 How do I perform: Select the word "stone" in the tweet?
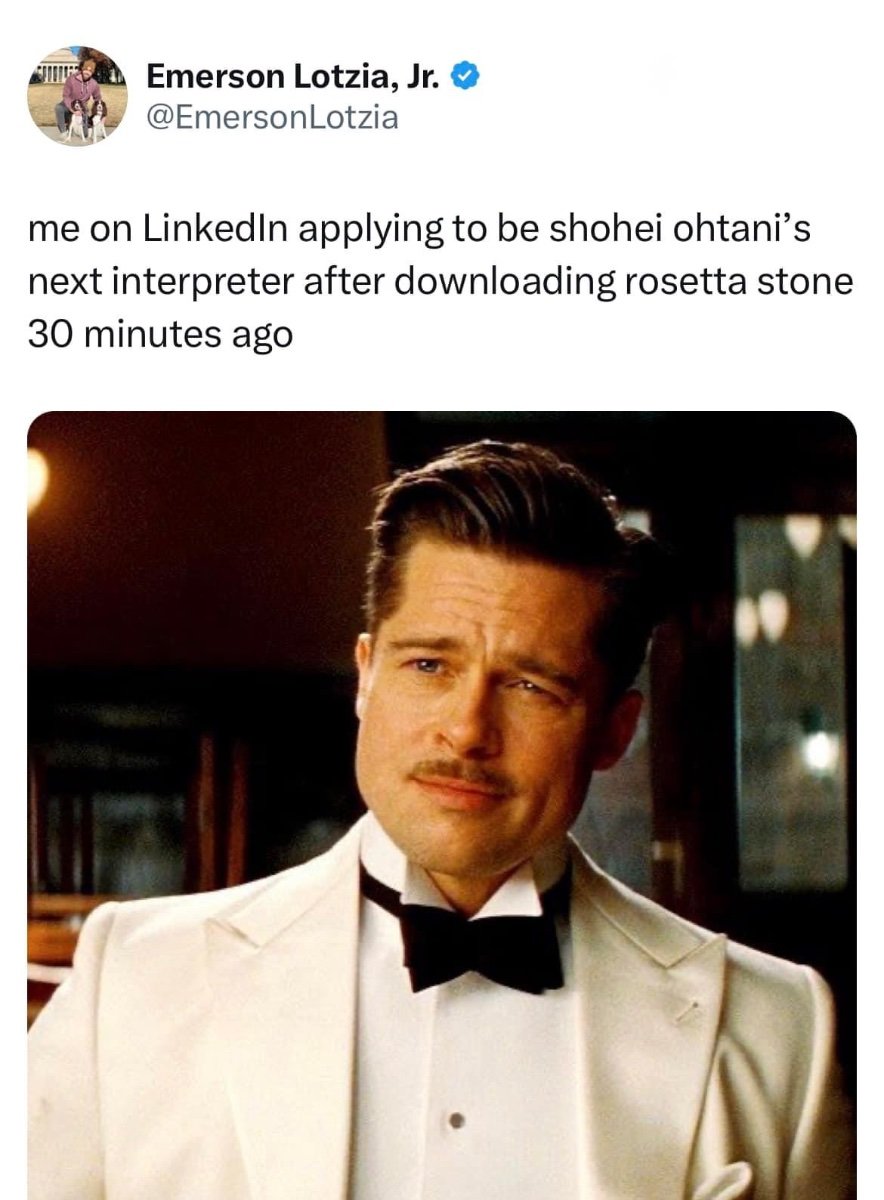pyautogui.click(x=806, y=281)
